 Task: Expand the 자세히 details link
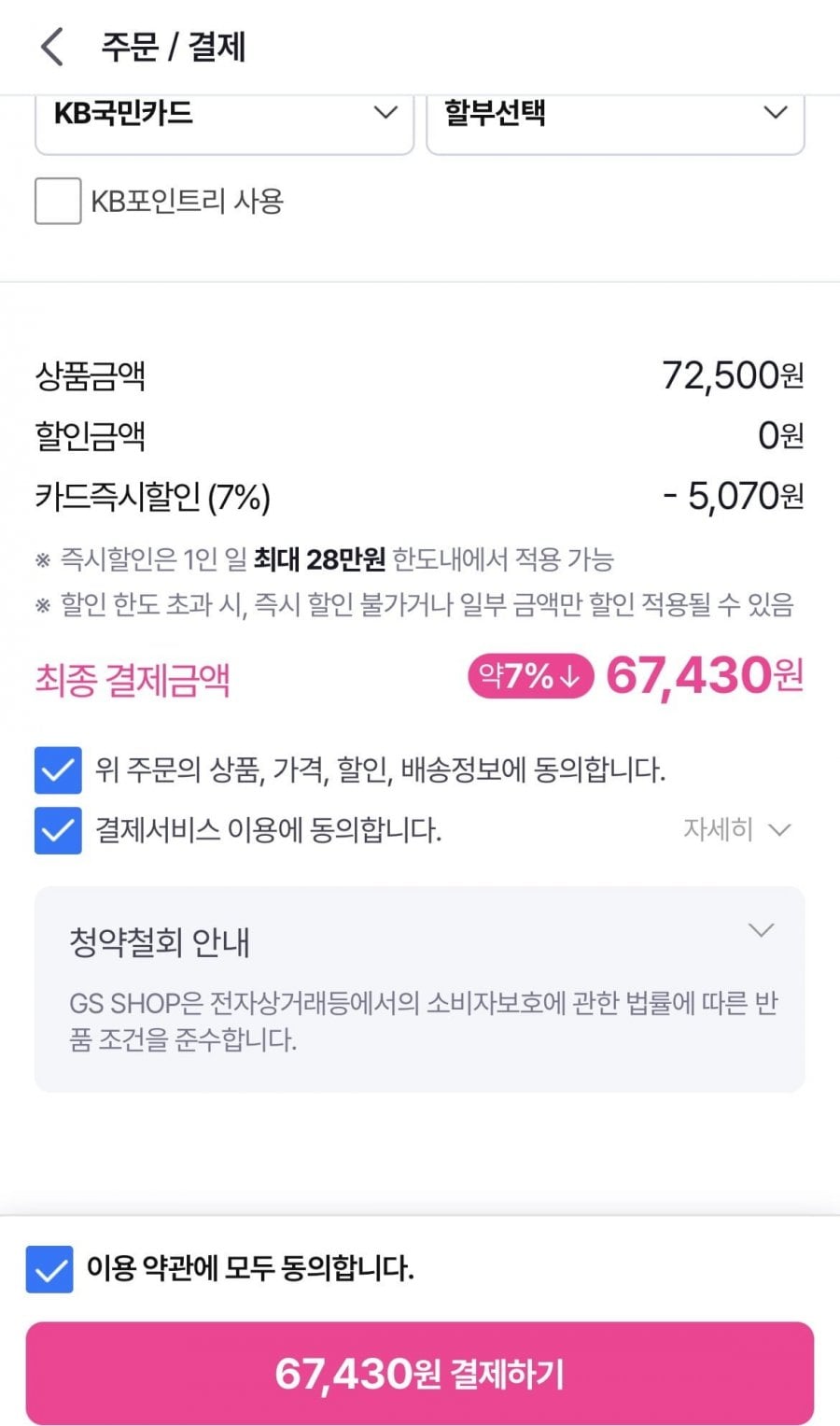736,829
